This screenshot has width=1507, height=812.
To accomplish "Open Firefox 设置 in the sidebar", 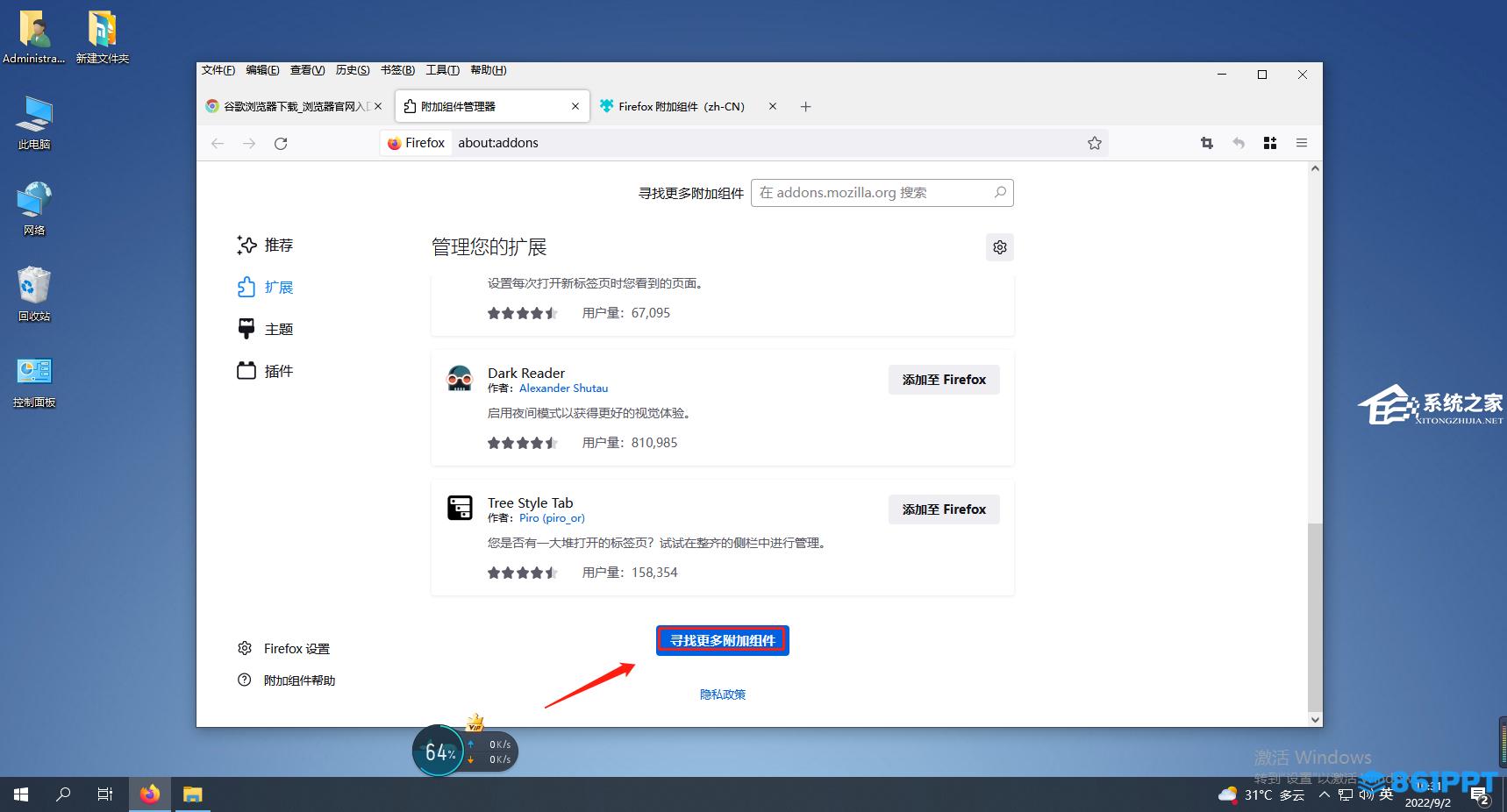I will click(283, 649).
